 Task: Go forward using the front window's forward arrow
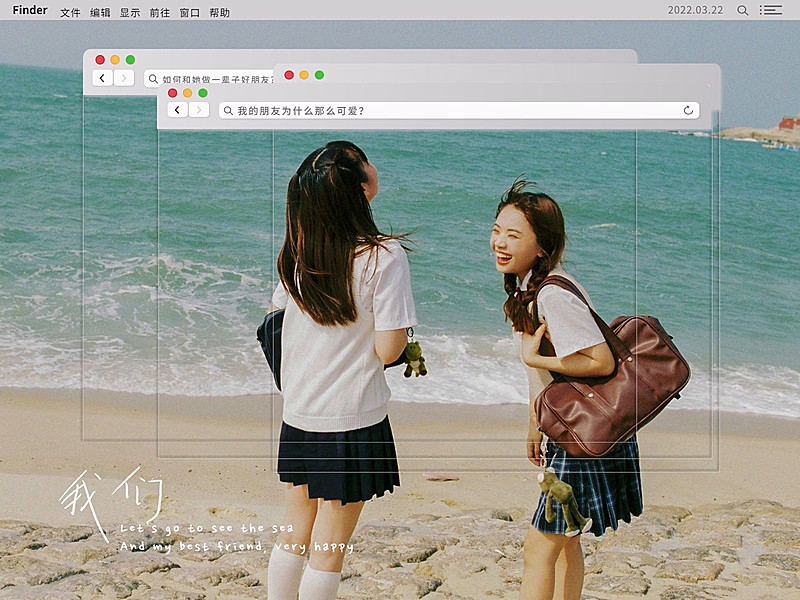coord(198,109)
